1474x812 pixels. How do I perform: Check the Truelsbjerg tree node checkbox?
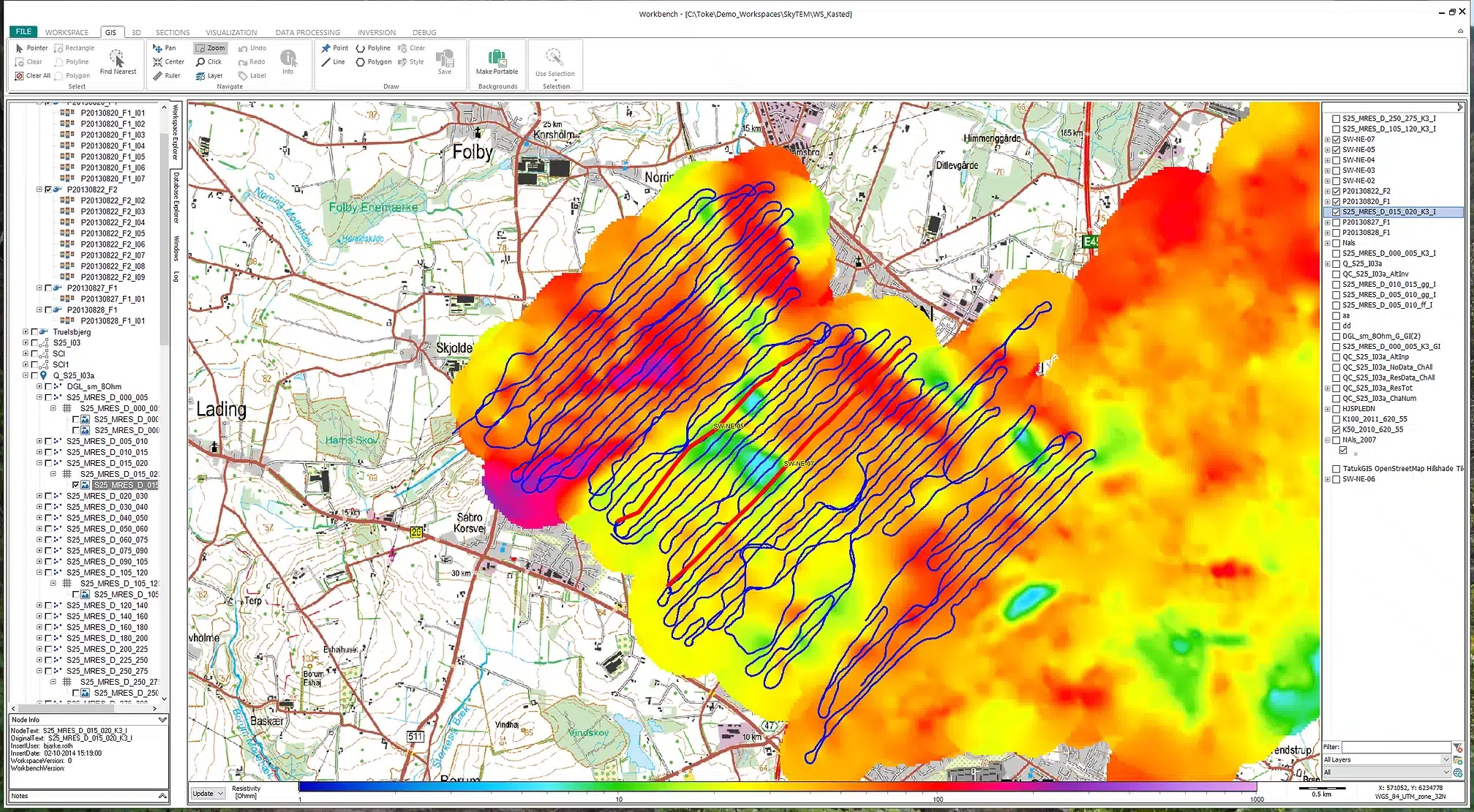34,332
